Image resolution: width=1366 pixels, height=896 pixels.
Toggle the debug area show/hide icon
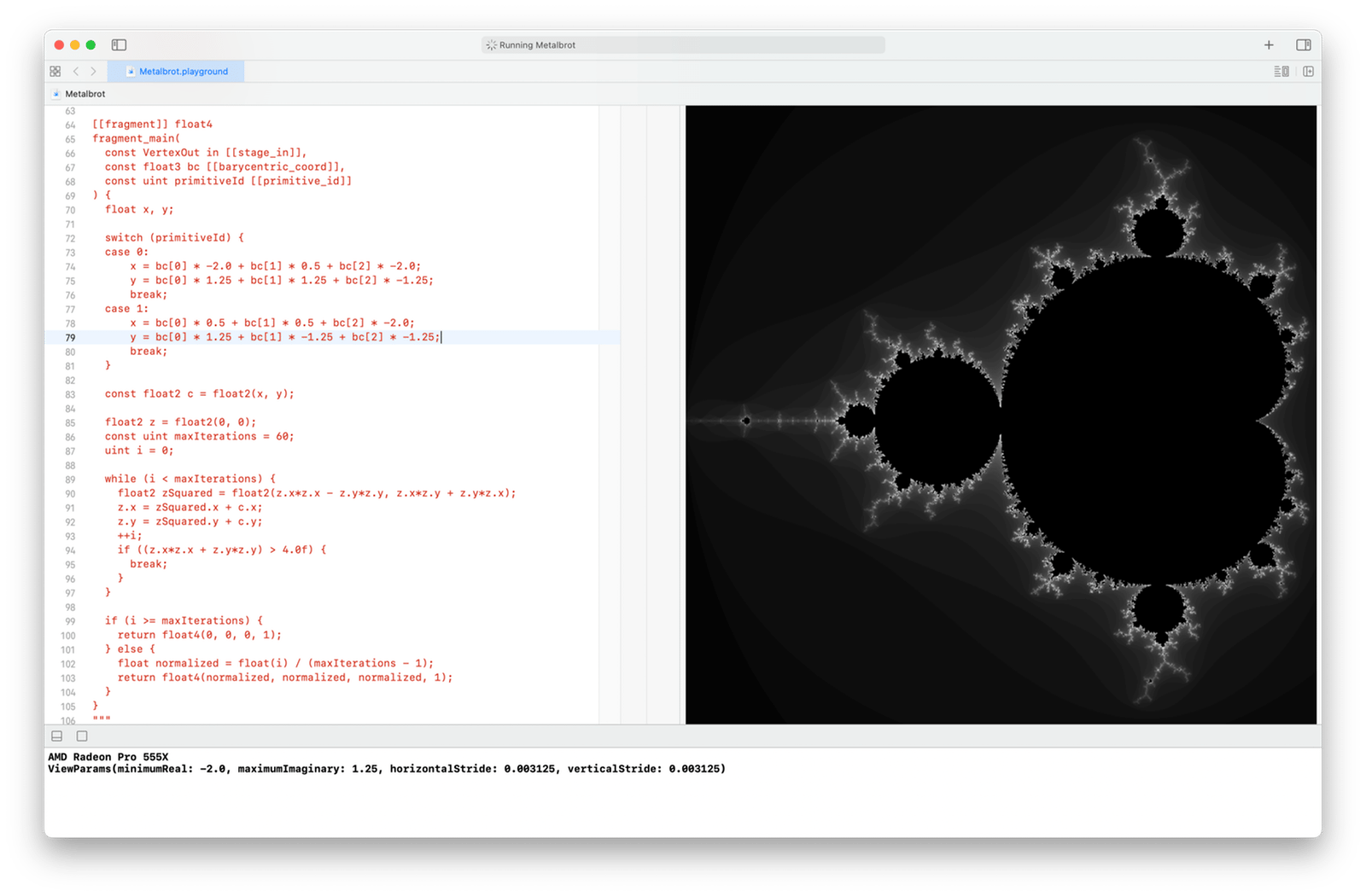(57, 736)
